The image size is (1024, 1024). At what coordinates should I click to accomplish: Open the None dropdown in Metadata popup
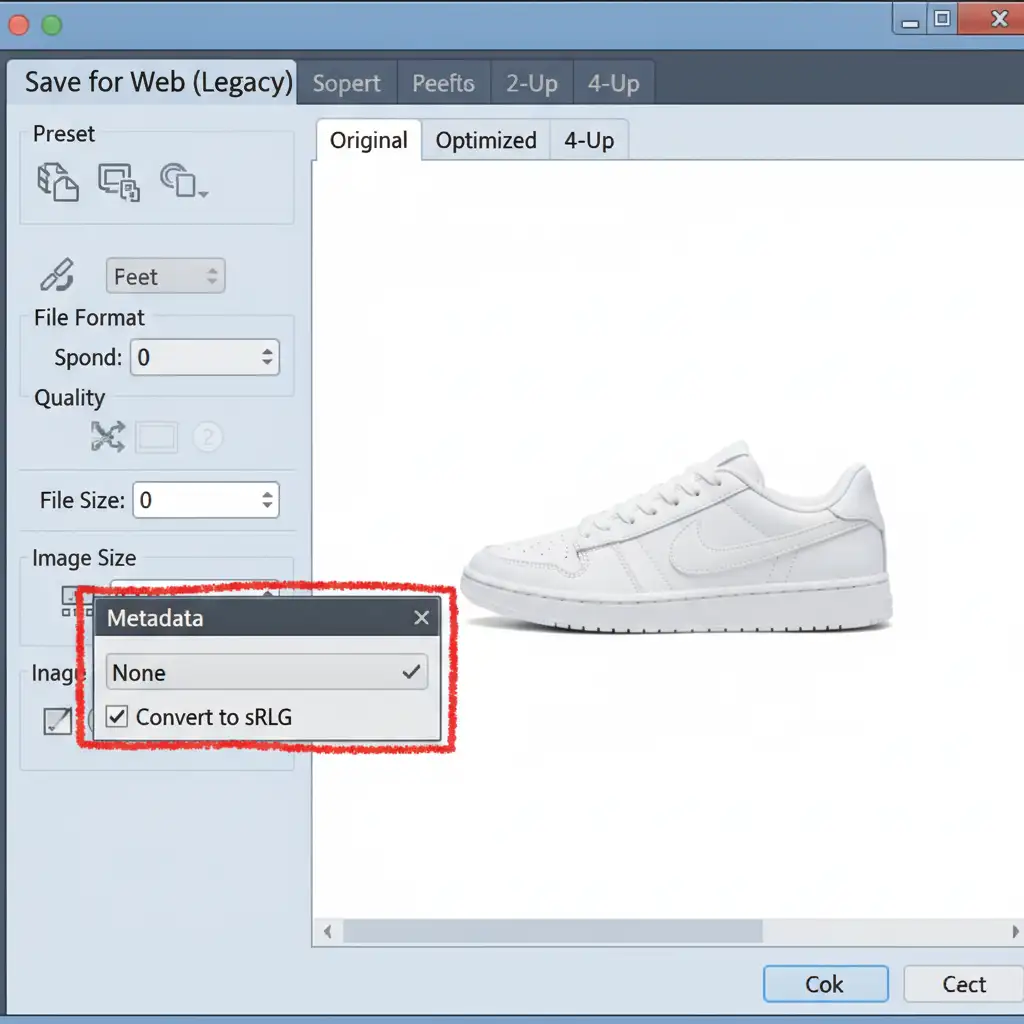pyautogui.click(x=266, y=673)
